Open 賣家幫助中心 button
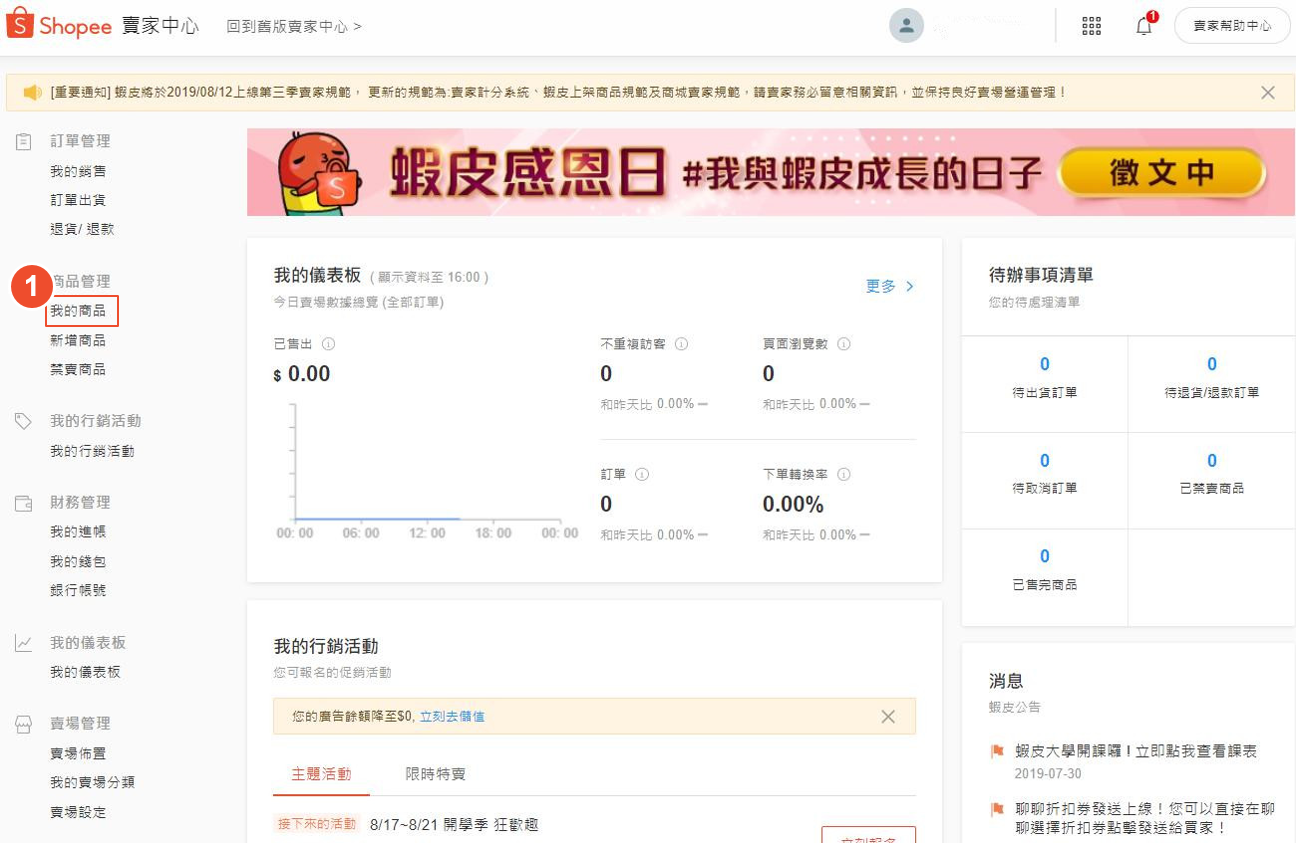The image size is (1296, 843). click(1232, 26)
